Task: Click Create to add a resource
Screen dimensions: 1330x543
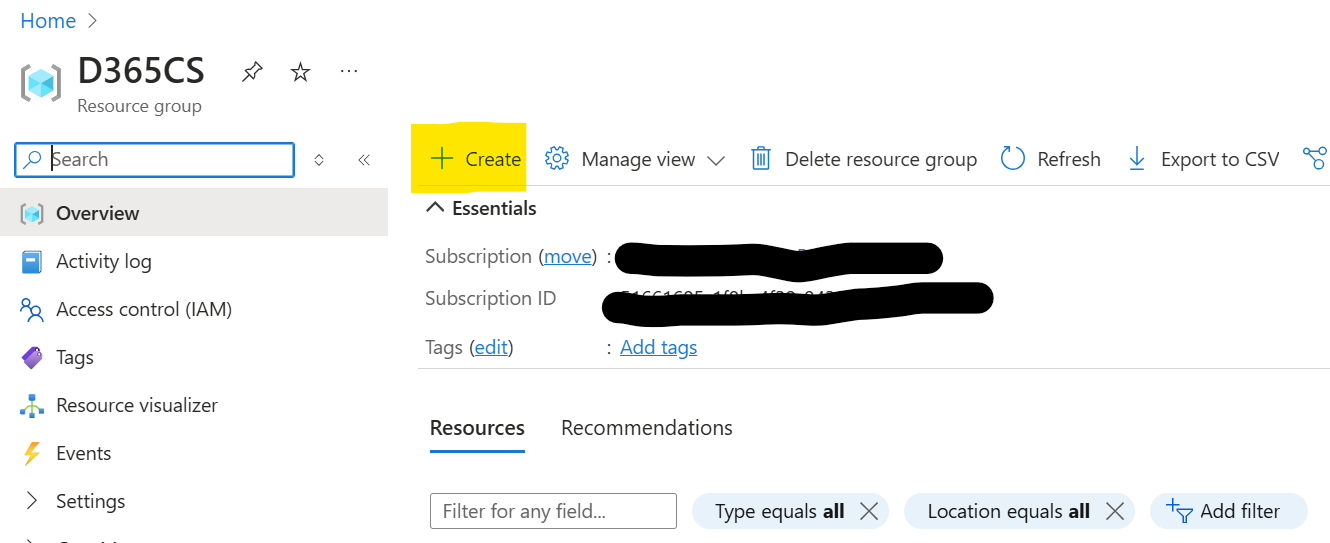Action: pyautogui.click(x=475, y=159)
